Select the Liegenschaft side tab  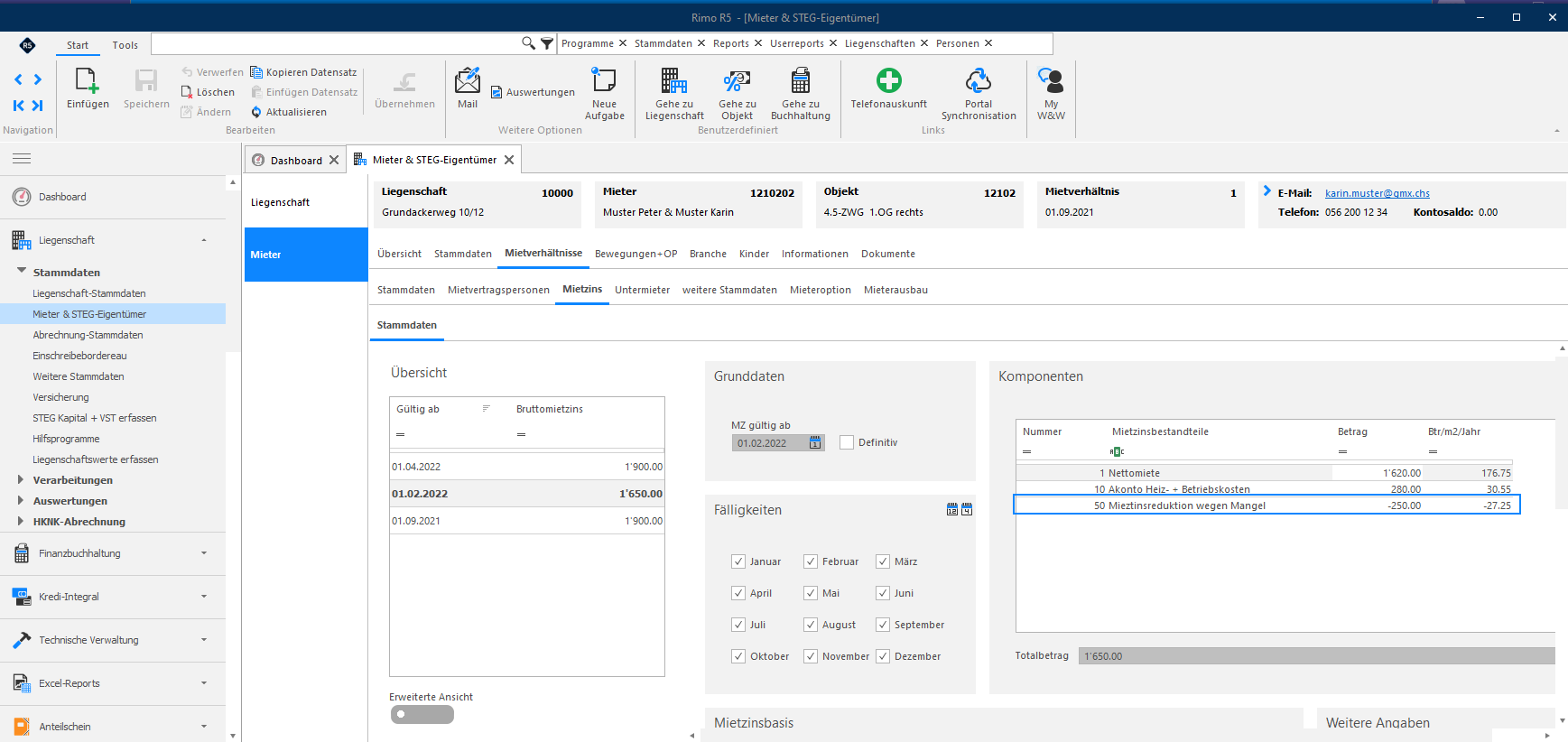(x=306, y=202)
